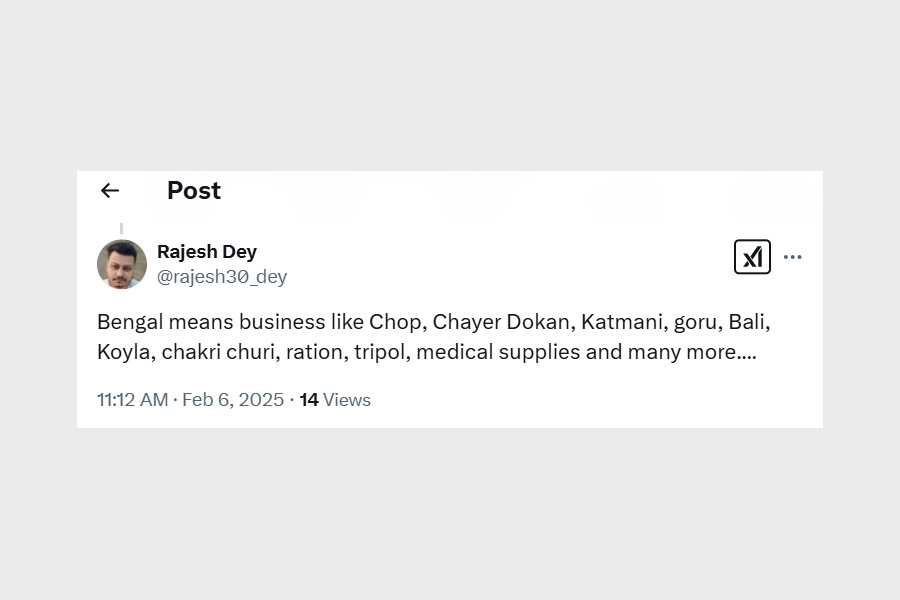900x600 pixels.
Task: Click the word "tripol" in the post
Action: coord(381,352)
